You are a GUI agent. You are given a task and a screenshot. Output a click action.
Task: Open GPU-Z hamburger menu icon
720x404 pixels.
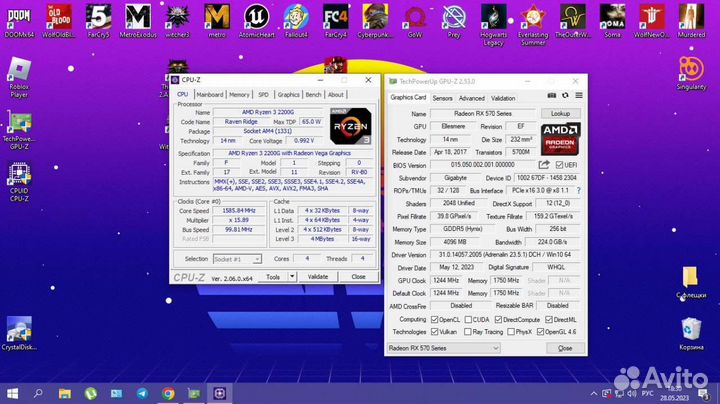(x=579, y=95)
